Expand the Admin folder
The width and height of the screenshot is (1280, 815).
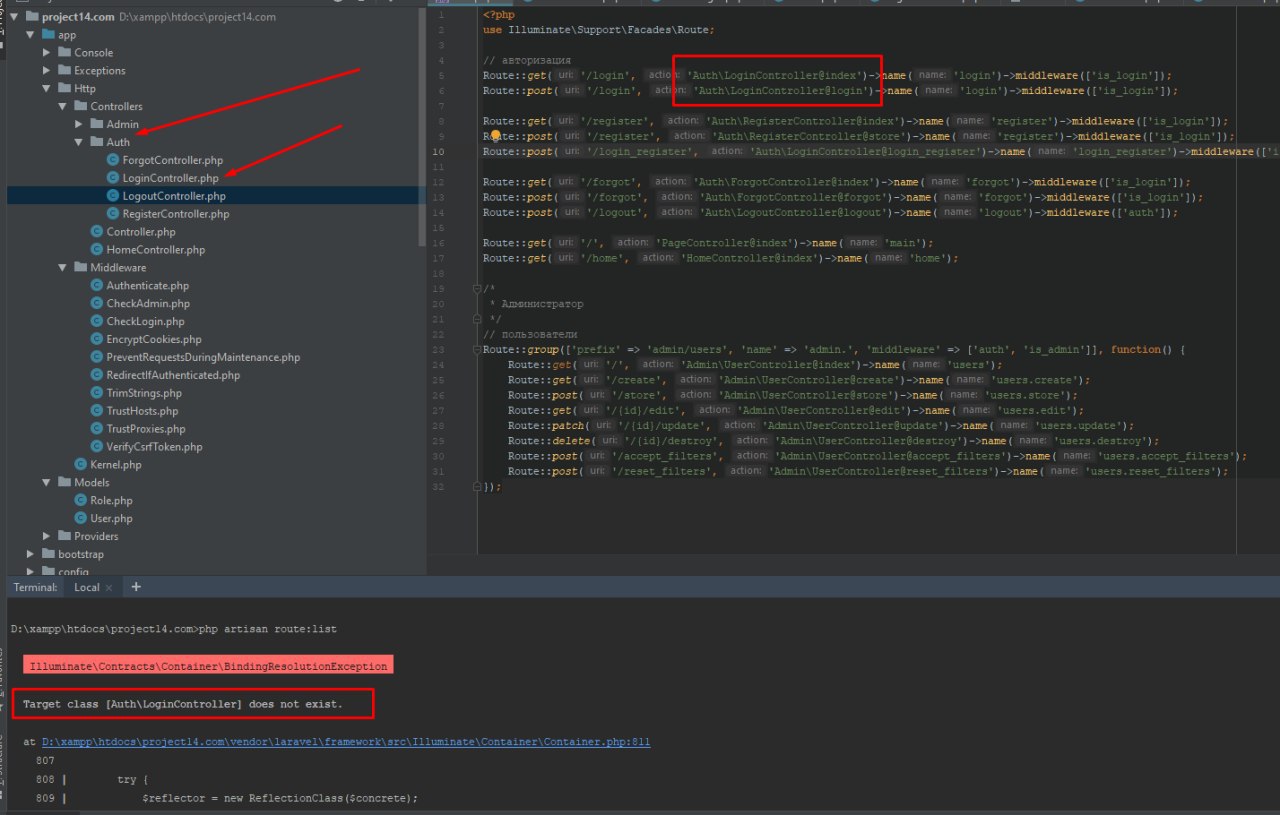pyautogui.click(x=79, y=125)
